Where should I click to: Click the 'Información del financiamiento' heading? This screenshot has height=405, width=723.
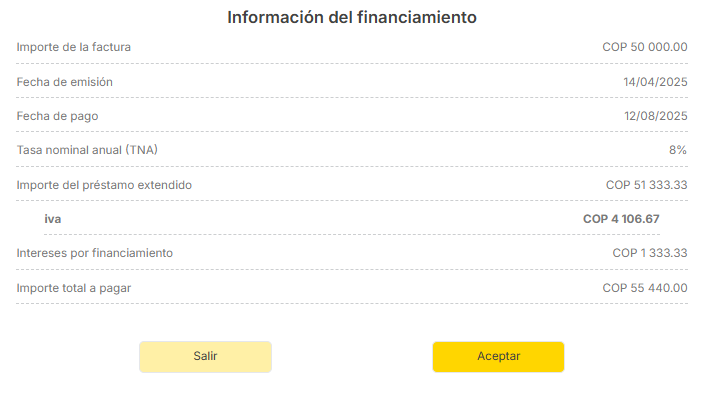point(352,17)
